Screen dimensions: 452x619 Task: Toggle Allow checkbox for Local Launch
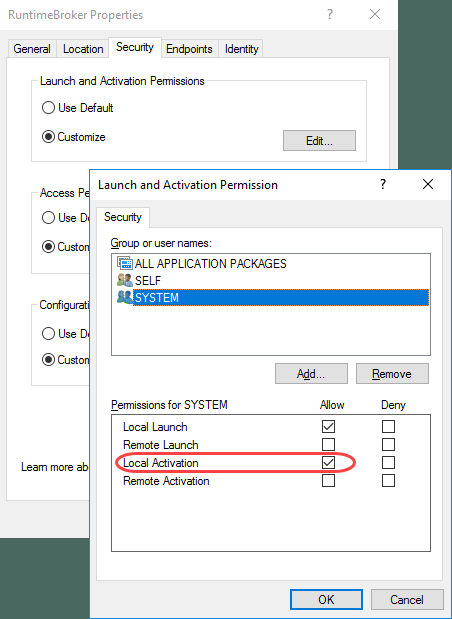tap(328, 426)
